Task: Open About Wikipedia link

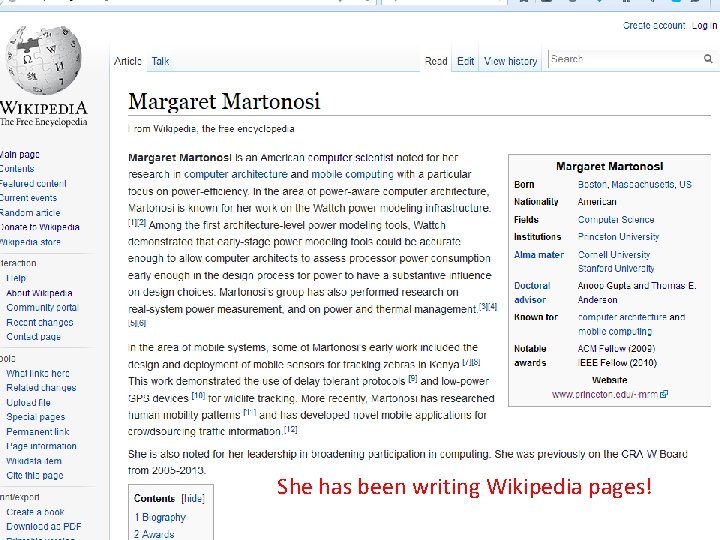Action: click(39, 293)
